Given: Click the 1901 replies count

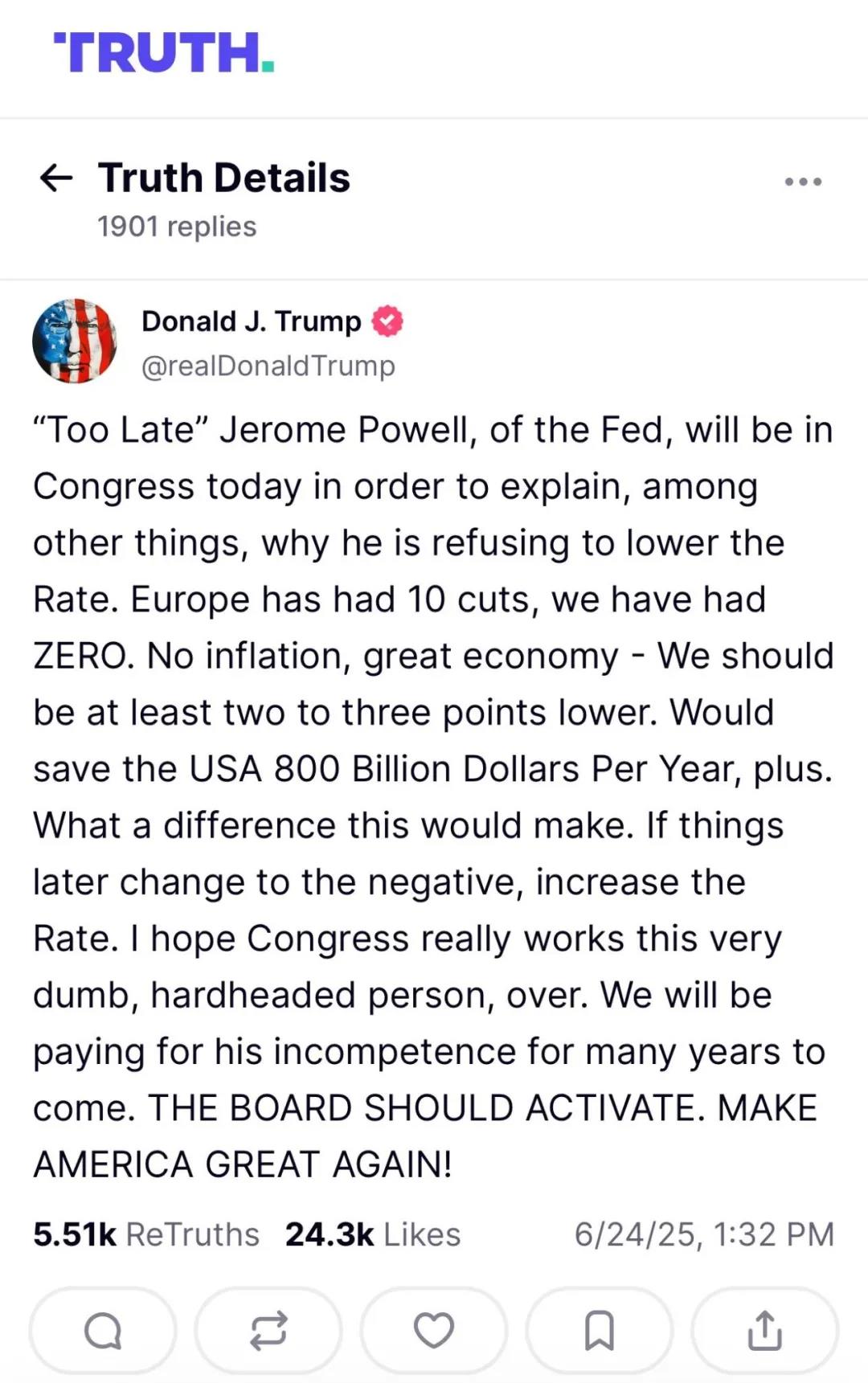Looking at the screenshot, I should click(177, 227).
